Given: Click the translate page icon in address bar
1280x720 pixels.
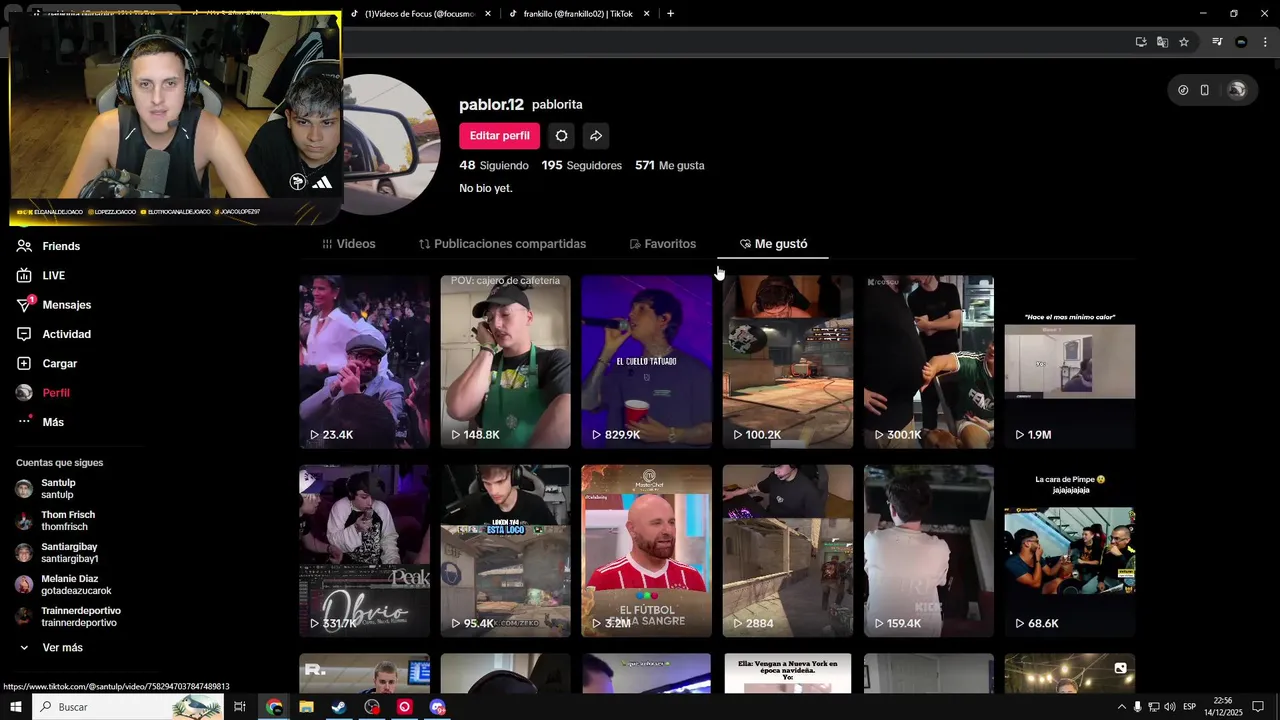Looking at the screenshot, I should pyautogui.click(x=1162, y=42).
